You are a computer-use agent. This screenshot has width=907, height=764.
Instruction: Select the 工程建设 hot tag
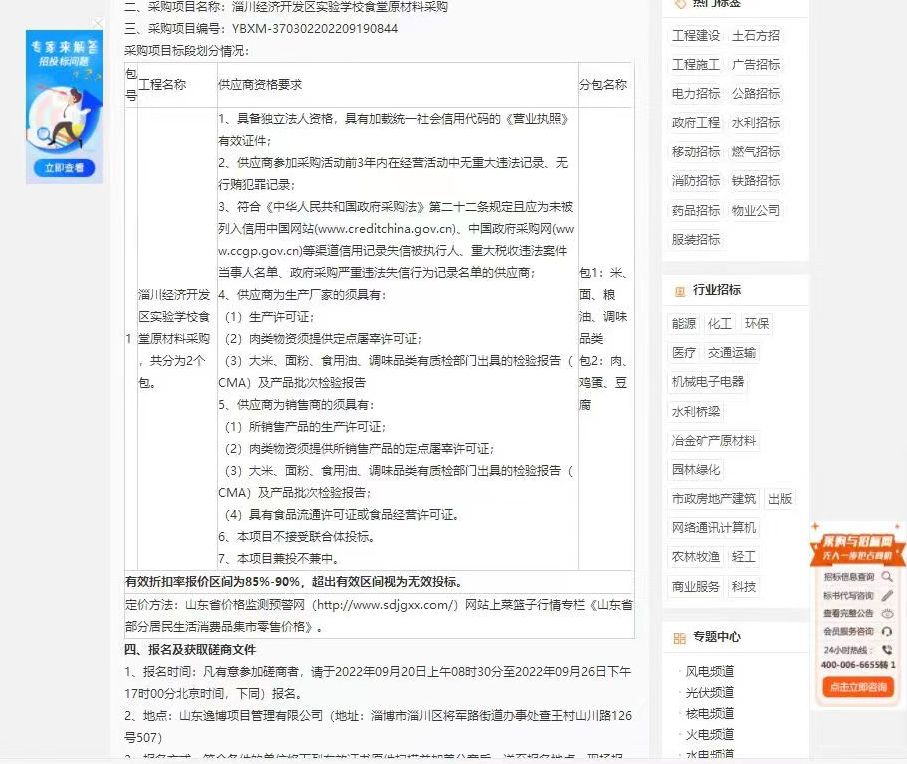coord(696,36)
